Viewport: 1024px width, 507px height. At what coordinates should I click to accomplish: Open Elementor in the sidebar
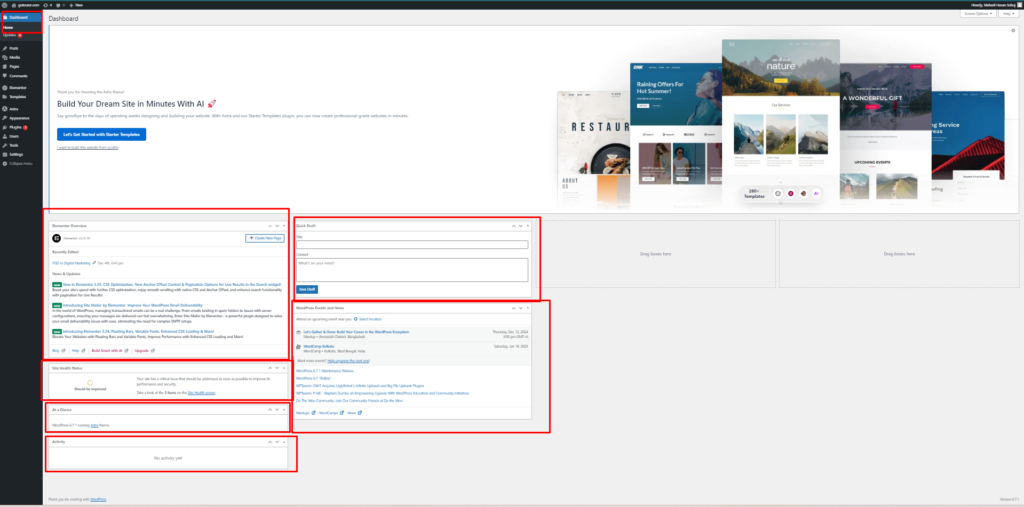point(18,88)
